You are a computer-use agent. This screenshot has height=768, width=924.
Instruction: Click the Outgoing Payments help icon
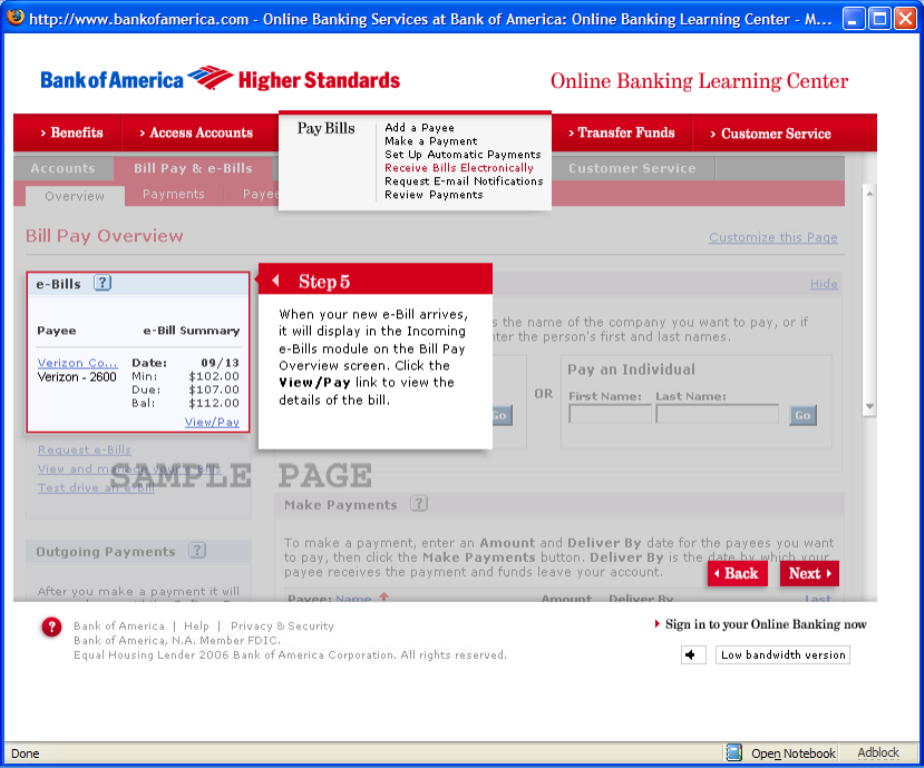(197, 550)
